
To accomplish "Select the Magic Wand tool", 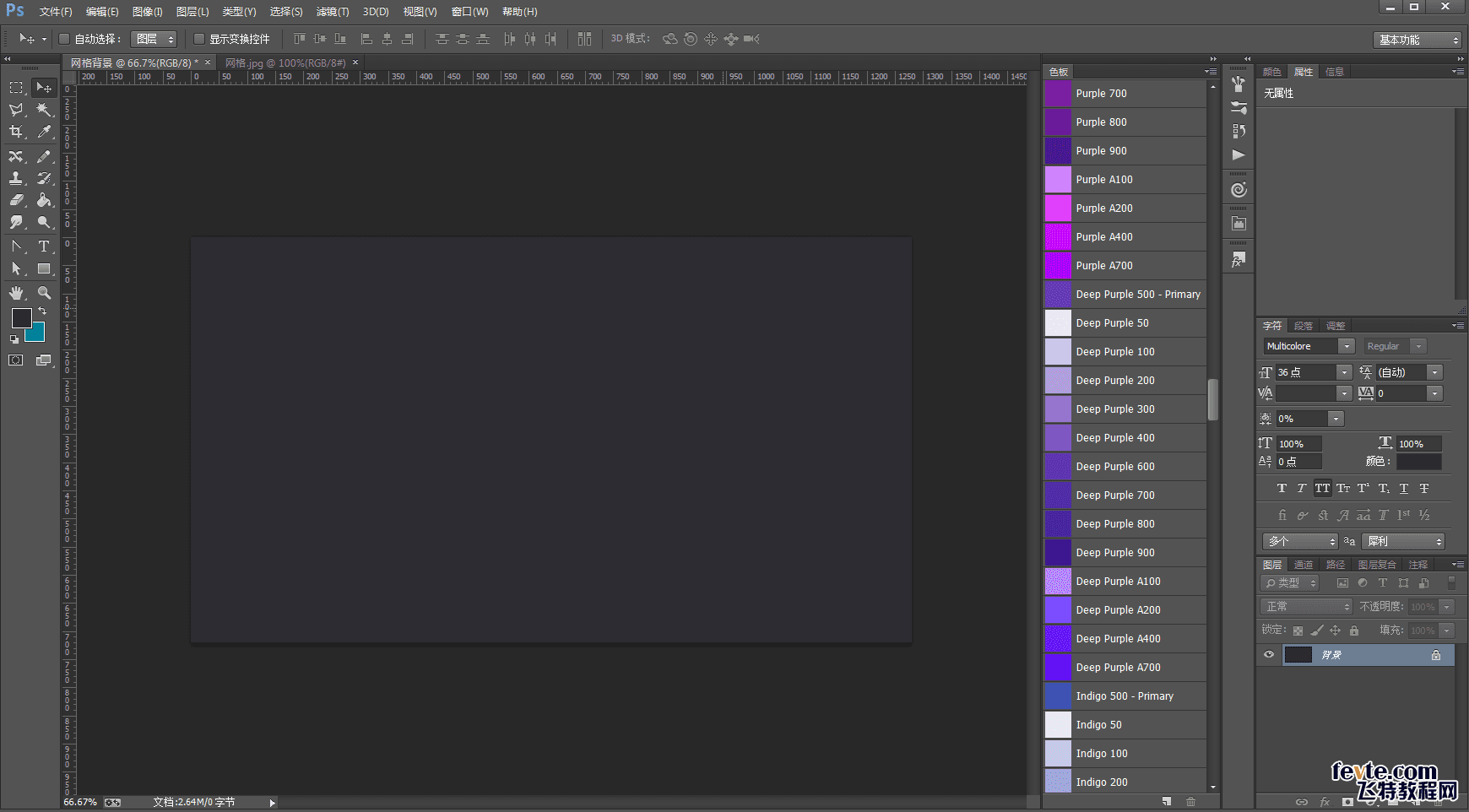I will click(x=44, y=110).
